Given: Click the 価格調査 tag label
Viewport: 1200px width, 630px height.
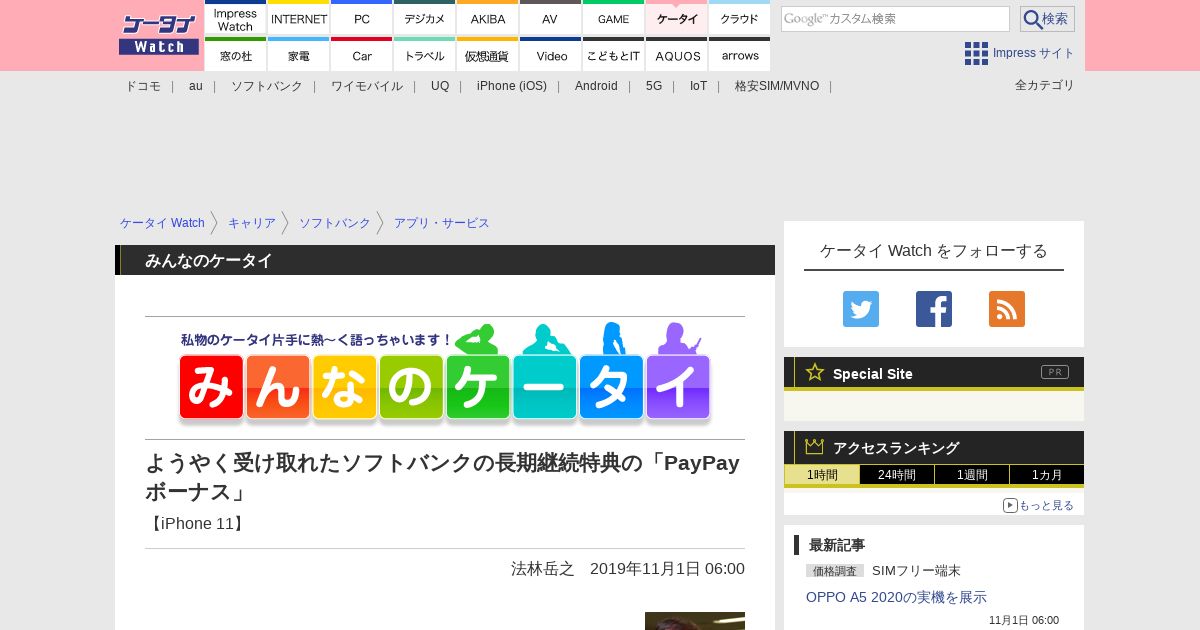Looking at the screenshot, I should (x=835, y=571).
